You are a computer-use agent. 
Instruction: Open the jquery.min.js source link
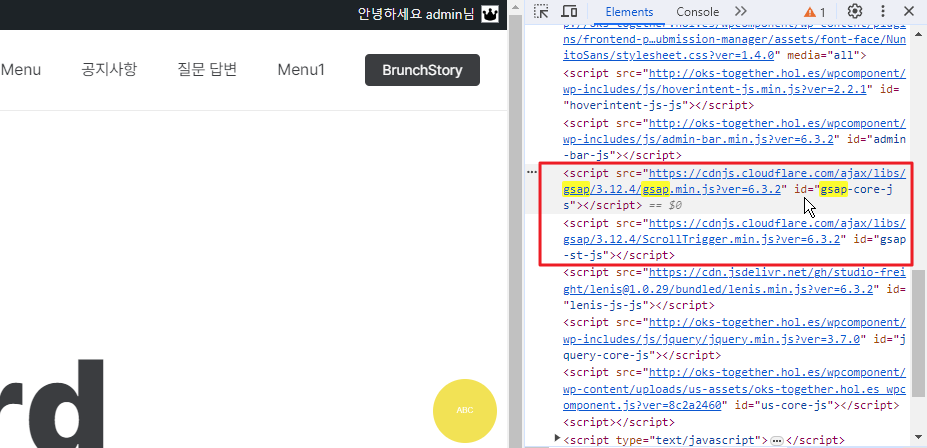click(734, 330)
